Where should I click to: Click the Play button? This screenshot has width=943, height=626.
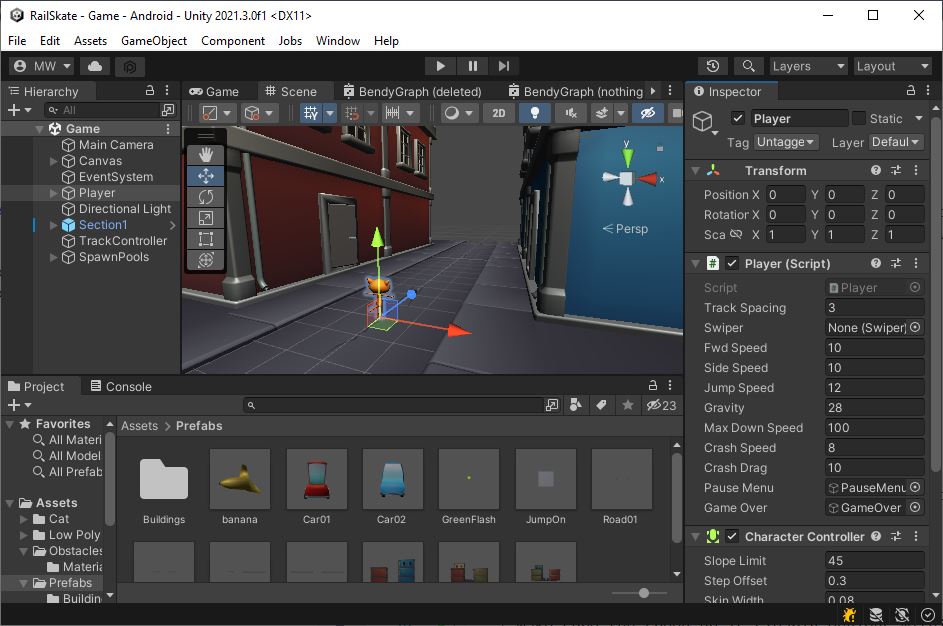440,66
